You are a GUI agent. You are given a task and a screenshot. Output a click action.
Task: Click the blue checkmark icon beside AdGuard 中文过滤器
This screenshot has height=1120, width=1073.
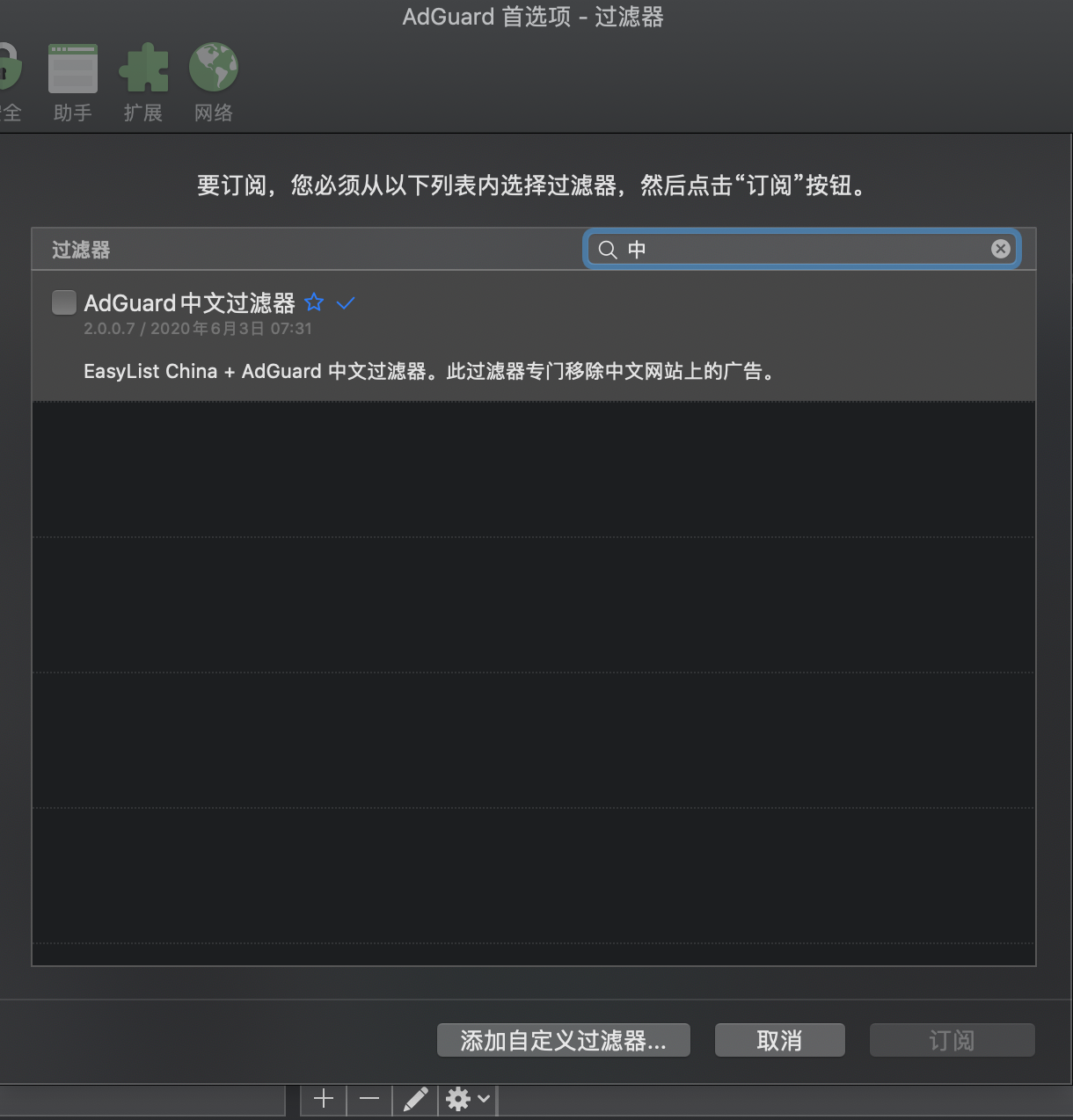coord(346,302)
